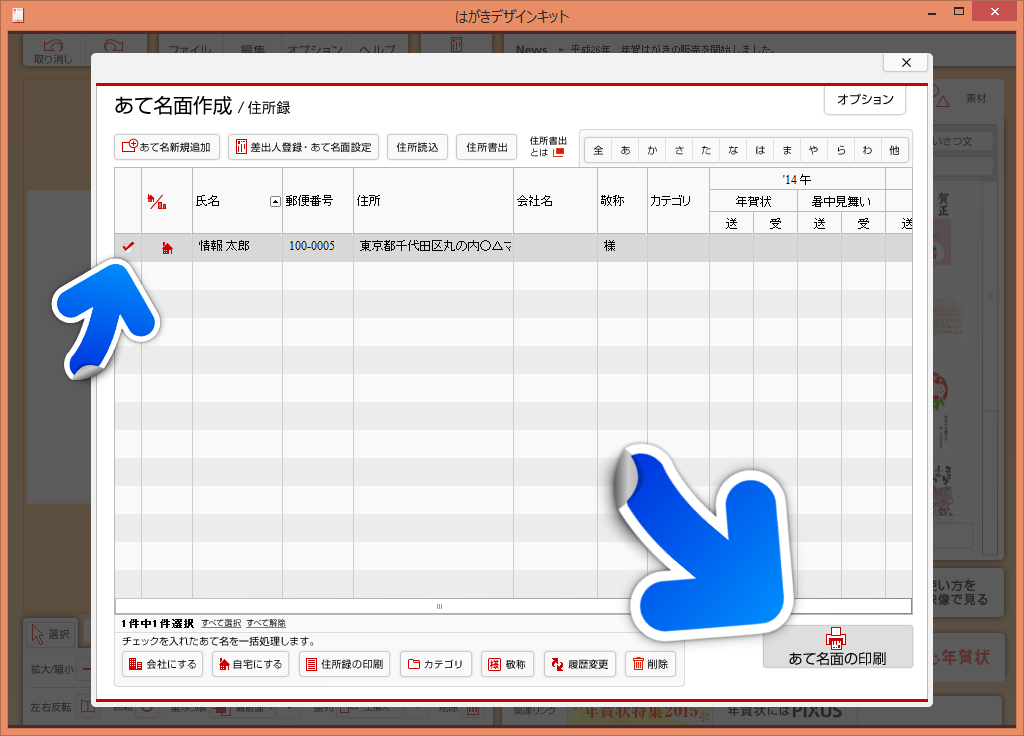Screen dimensions: 1024x736
Task: Click 住所書出とは help icon
Action: 559,153
